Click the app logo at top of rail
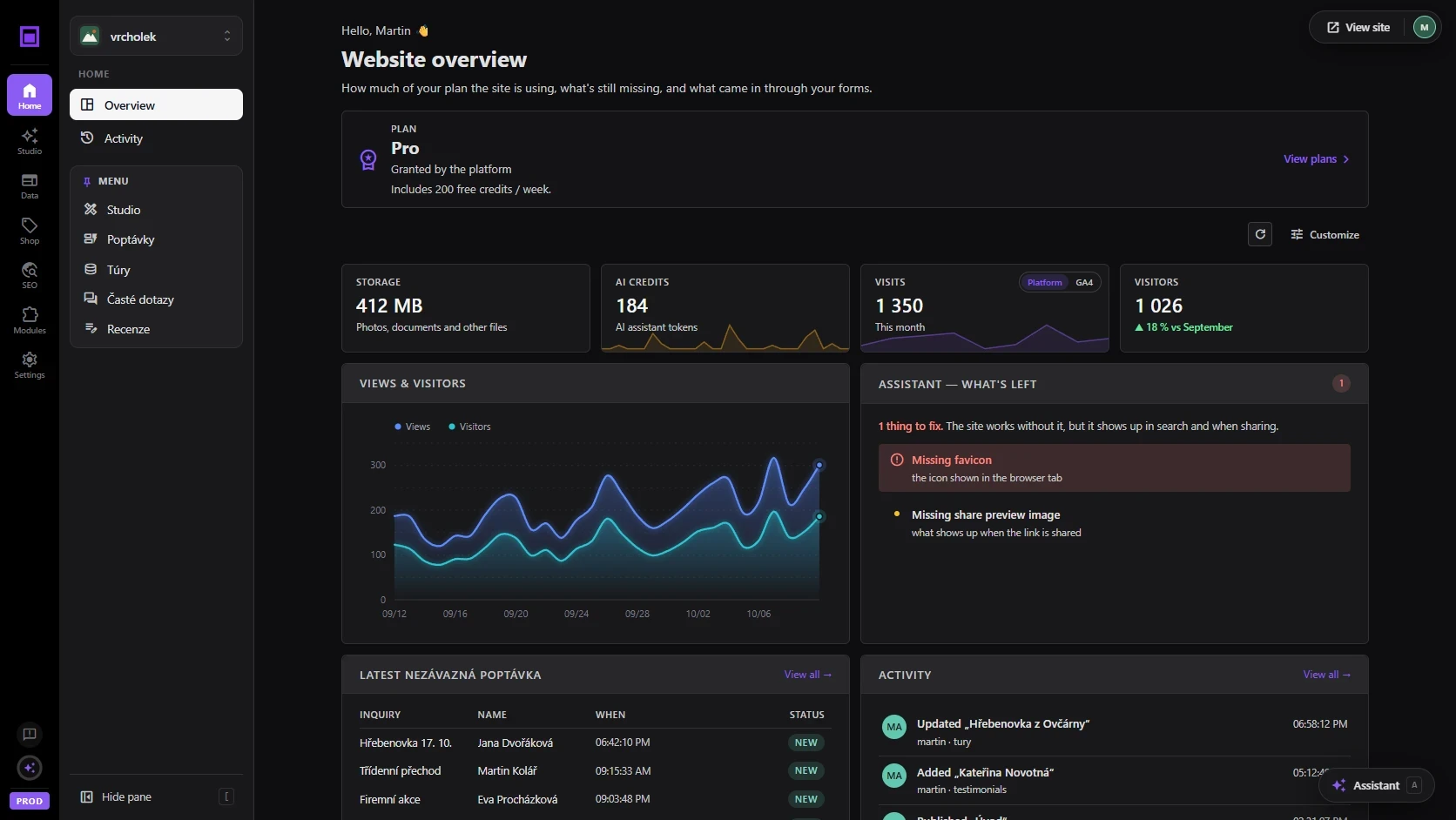This screenshot has height=820, width=1456. point(30,37)
